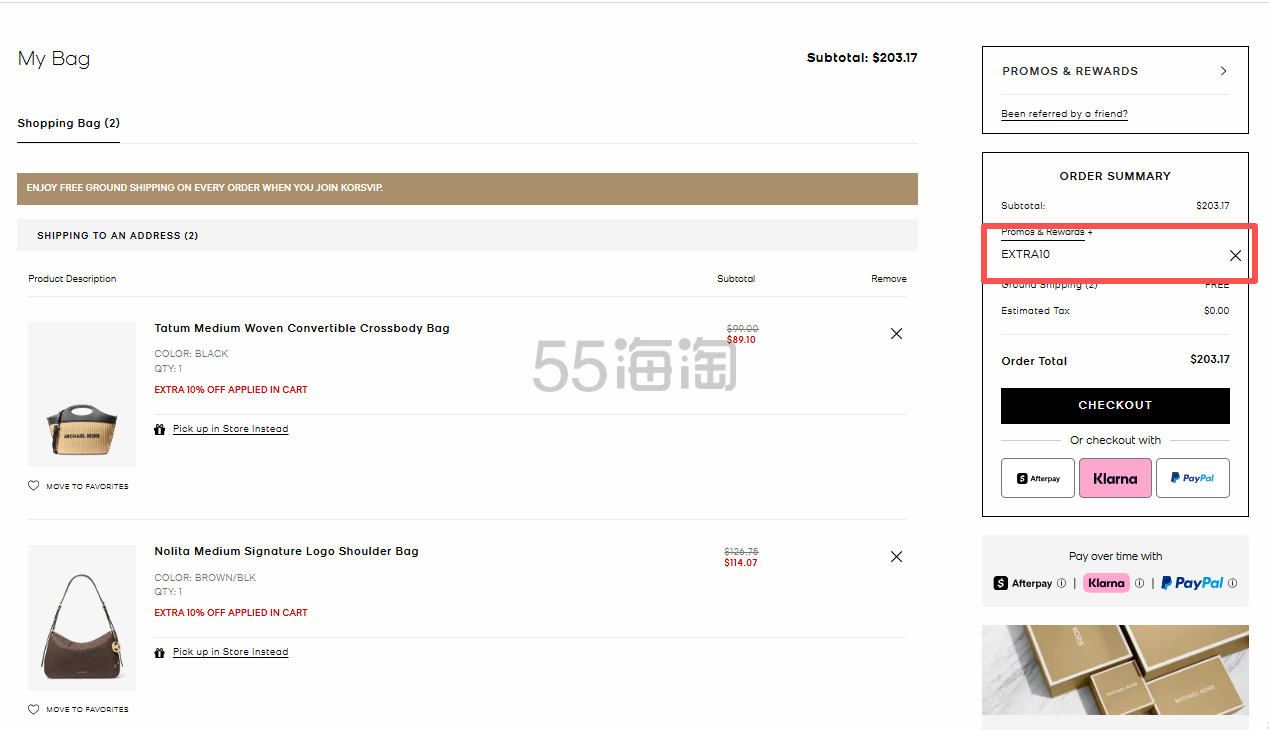Remove the EXTRA10 promo code
The height and width of the screenshot is (730, 1269).
[x=1235, y=256]
